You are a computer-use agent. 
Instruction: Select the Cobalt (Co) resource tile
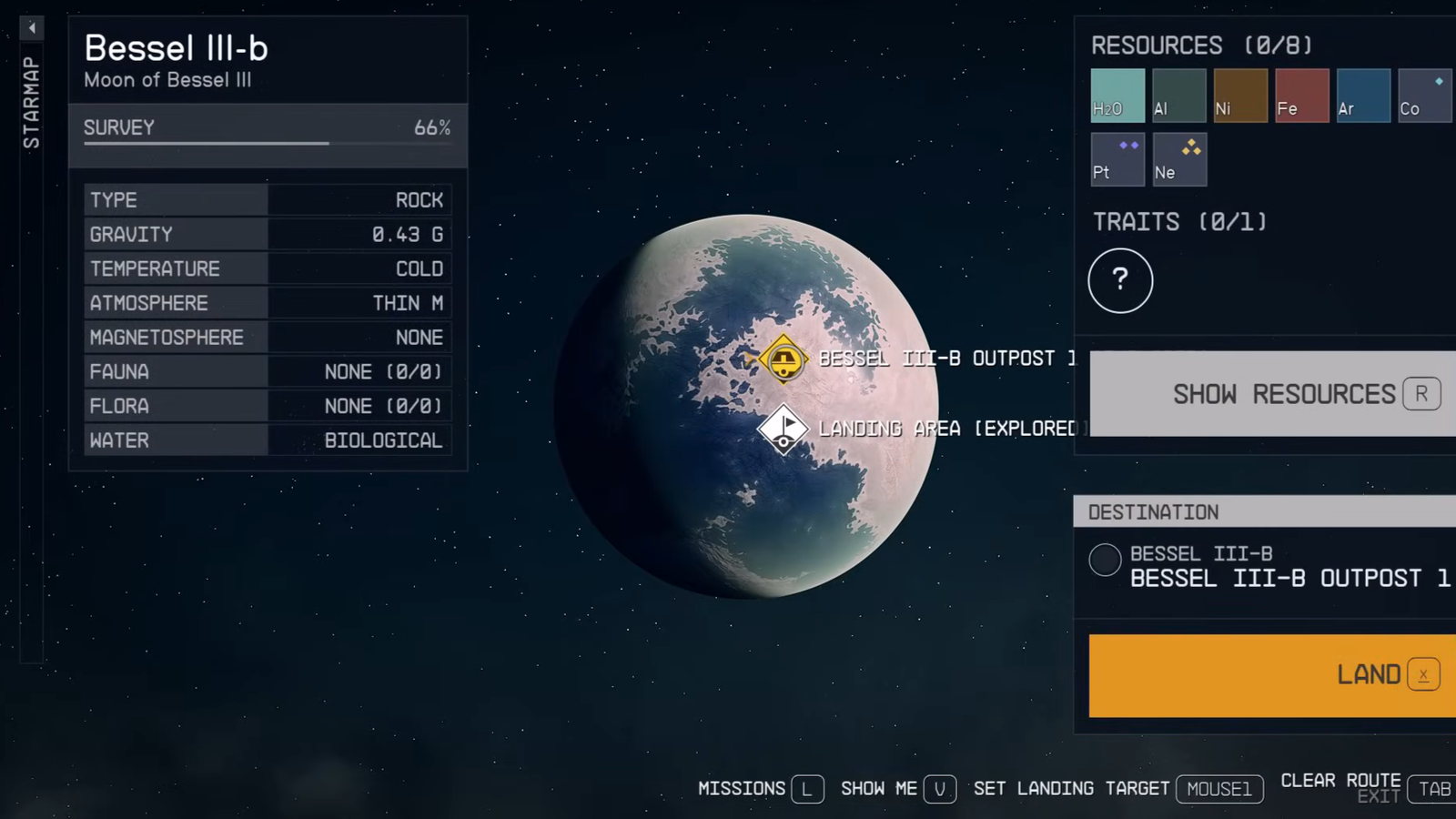pyautogui.click(x=1424, y=96)
